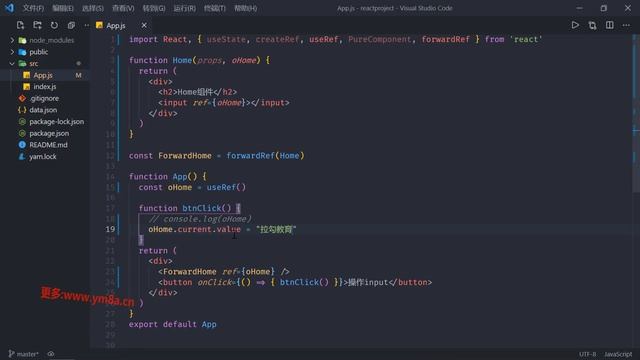Click the git icon beside .gitignore
The height and width of the screenshot is (360, 640).
(x=22, y=98)
